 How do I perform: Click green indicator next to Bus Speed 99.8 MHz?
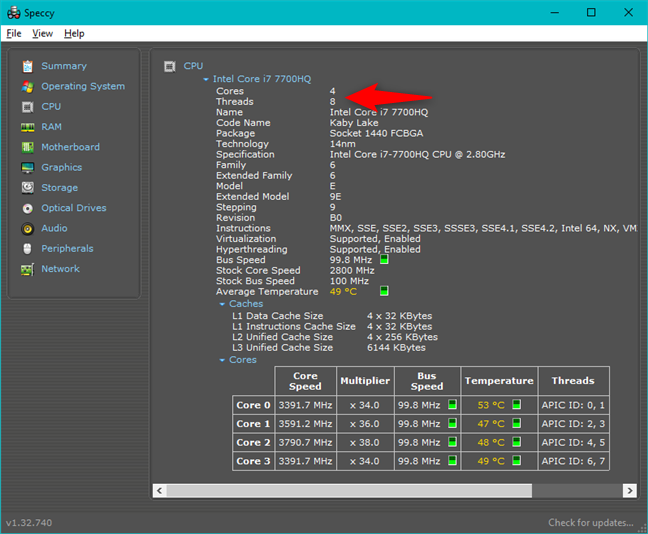[384, 260]
